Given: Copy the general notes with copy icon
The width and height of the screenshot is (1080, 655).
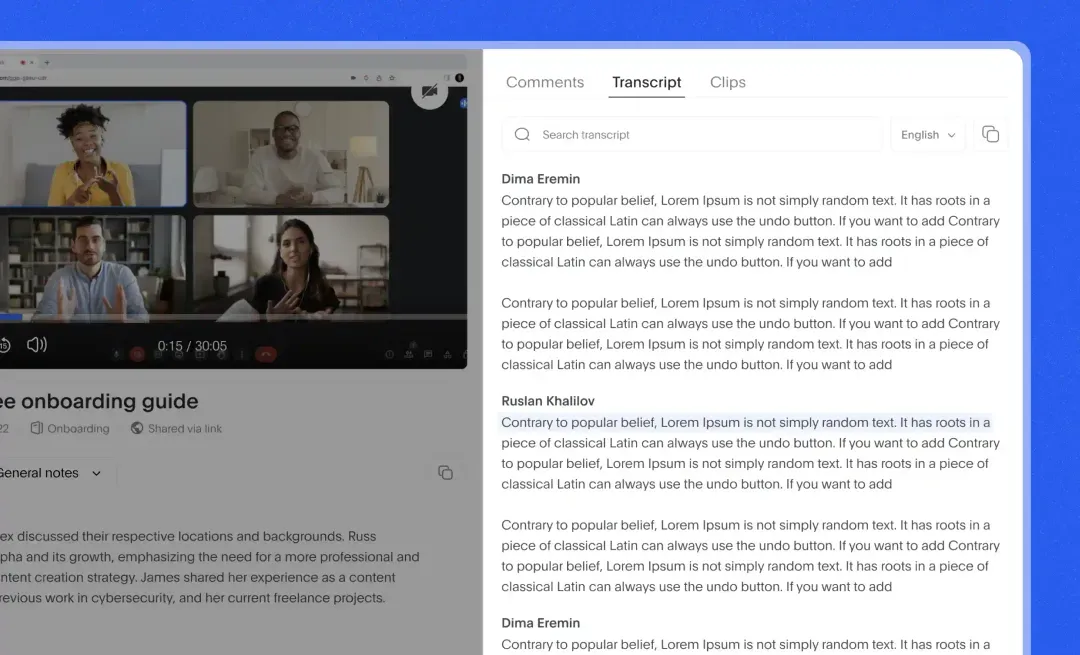Looking at the screenshot, I should [445, 473].
